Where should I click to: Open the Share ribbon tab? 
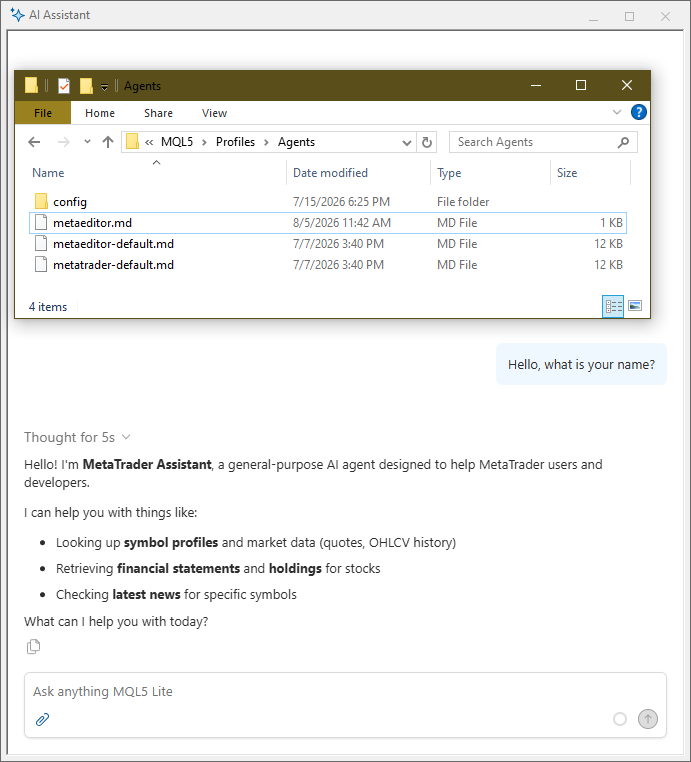point(158,113)
